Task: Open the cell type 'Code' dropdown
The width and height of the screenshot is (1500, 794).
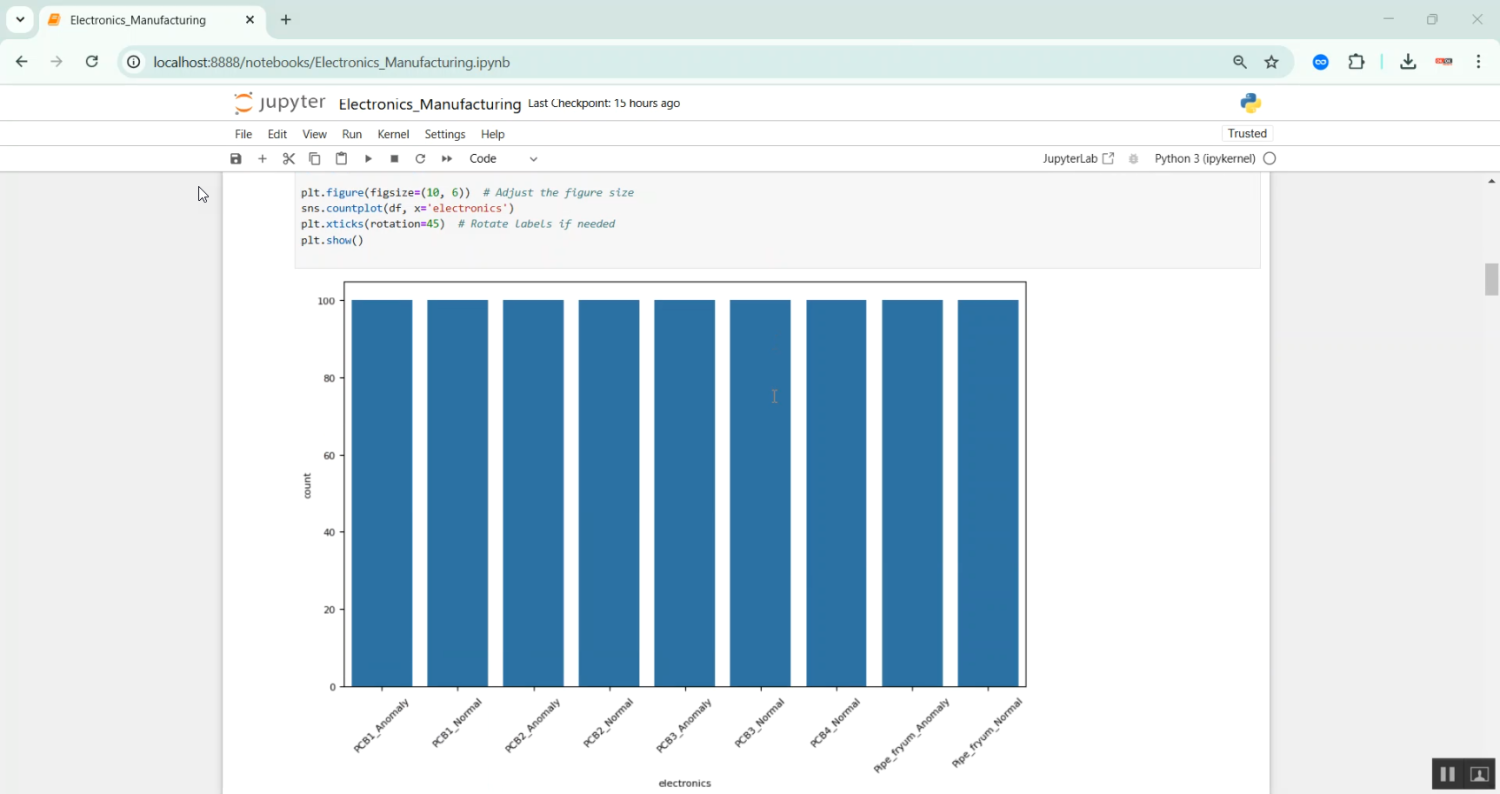Action: (503, 159)
